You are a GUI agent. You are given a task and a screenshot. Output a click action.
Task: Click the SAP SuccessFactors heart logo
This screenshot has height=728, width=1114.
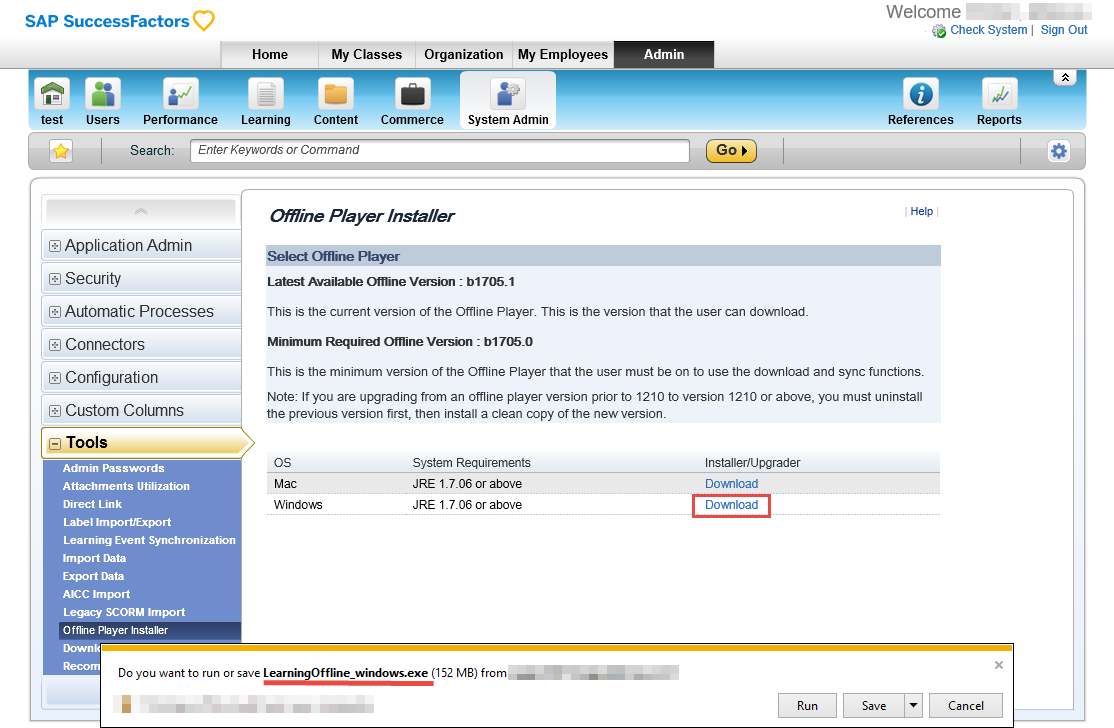(x=204, y=21)
